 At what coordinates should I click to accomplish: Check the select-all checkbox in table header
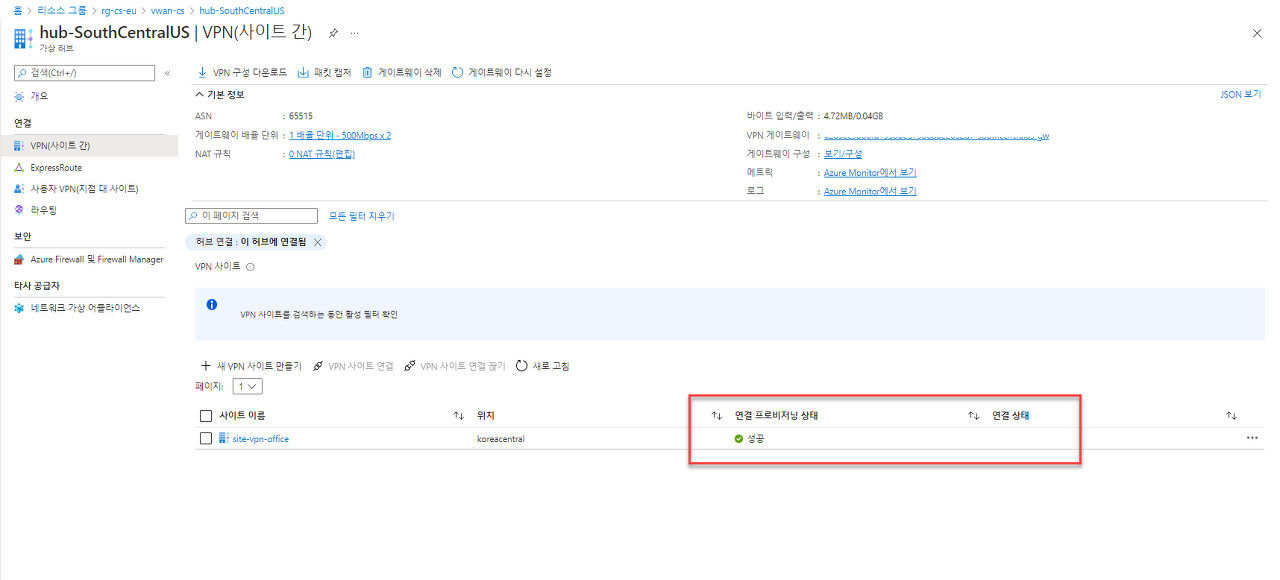(x=206, y=416)
